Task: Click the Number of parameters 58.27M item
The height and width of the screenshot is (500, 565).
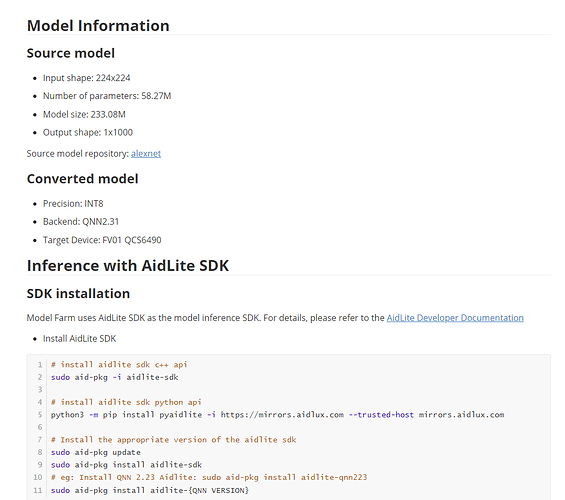Action: (x=107, y=96)
